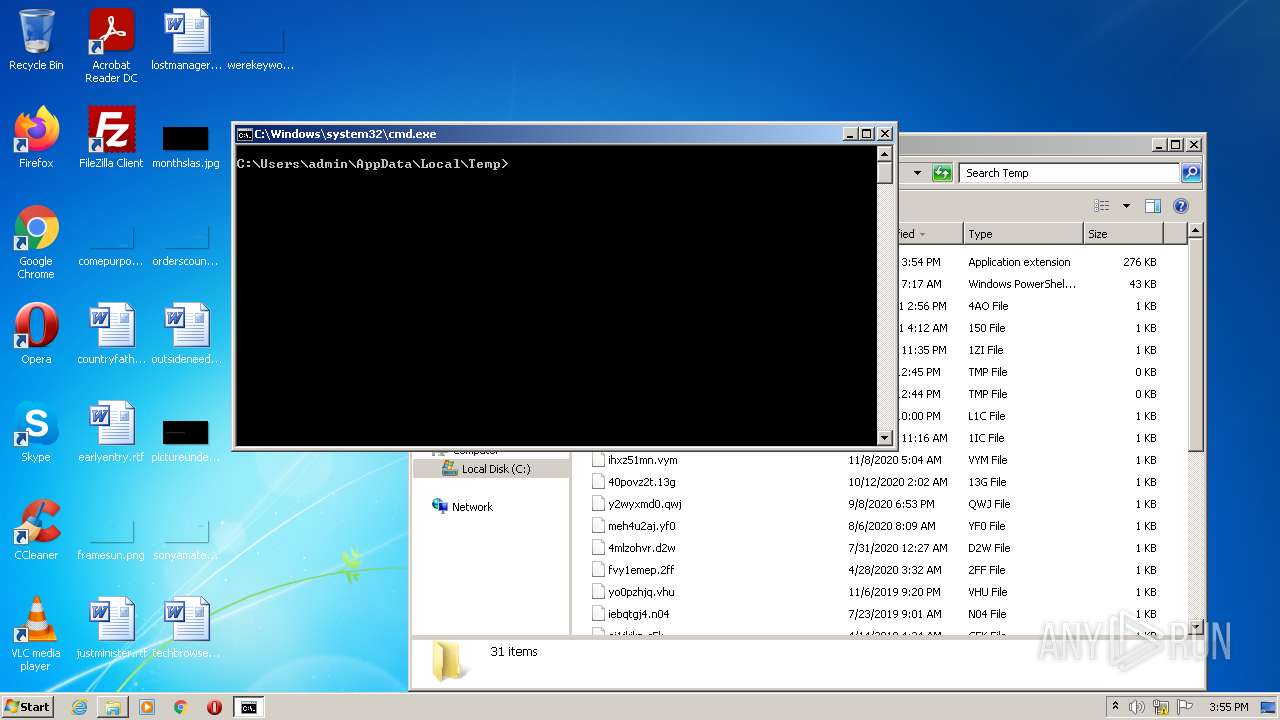Select outsideneed Word document on desktop

[186, 334]
